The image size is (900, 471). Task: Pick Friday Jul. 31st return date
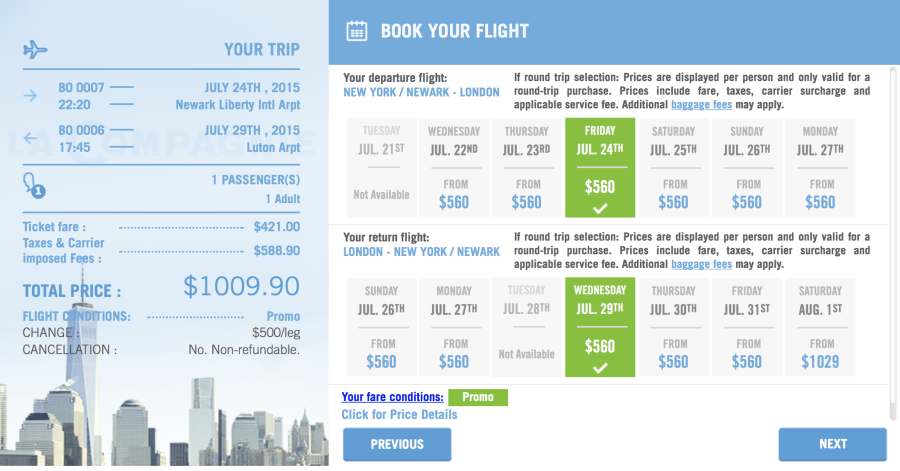[x=746, y=328]
